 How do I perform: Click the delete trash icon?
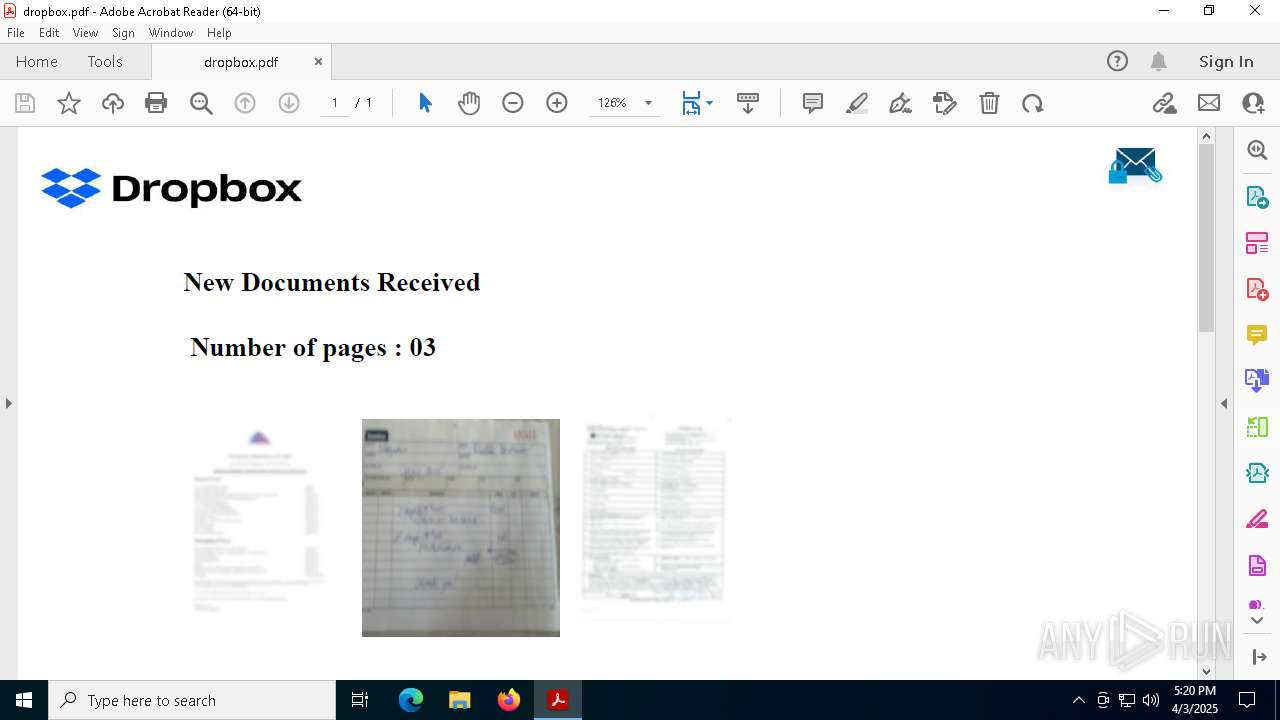pos(989,103)
